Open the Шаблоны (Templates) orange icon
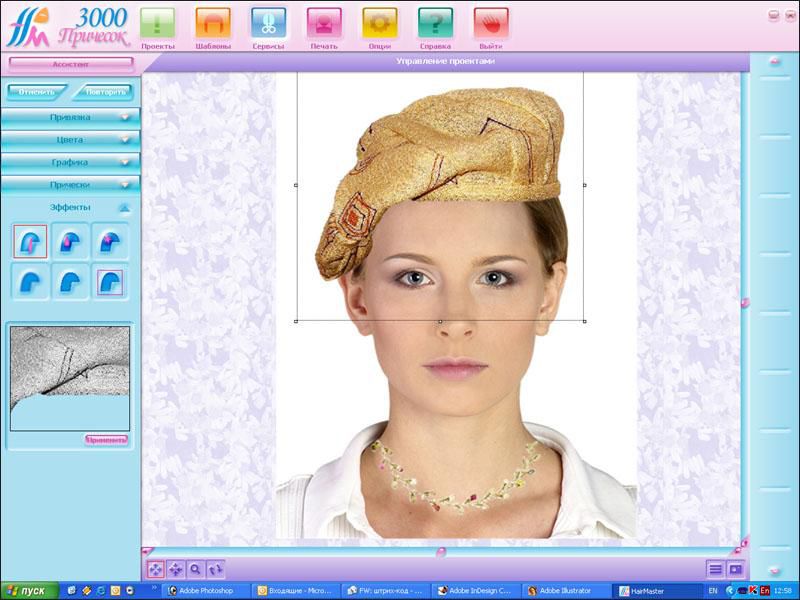The image size is (800, 600). point(212,23)
